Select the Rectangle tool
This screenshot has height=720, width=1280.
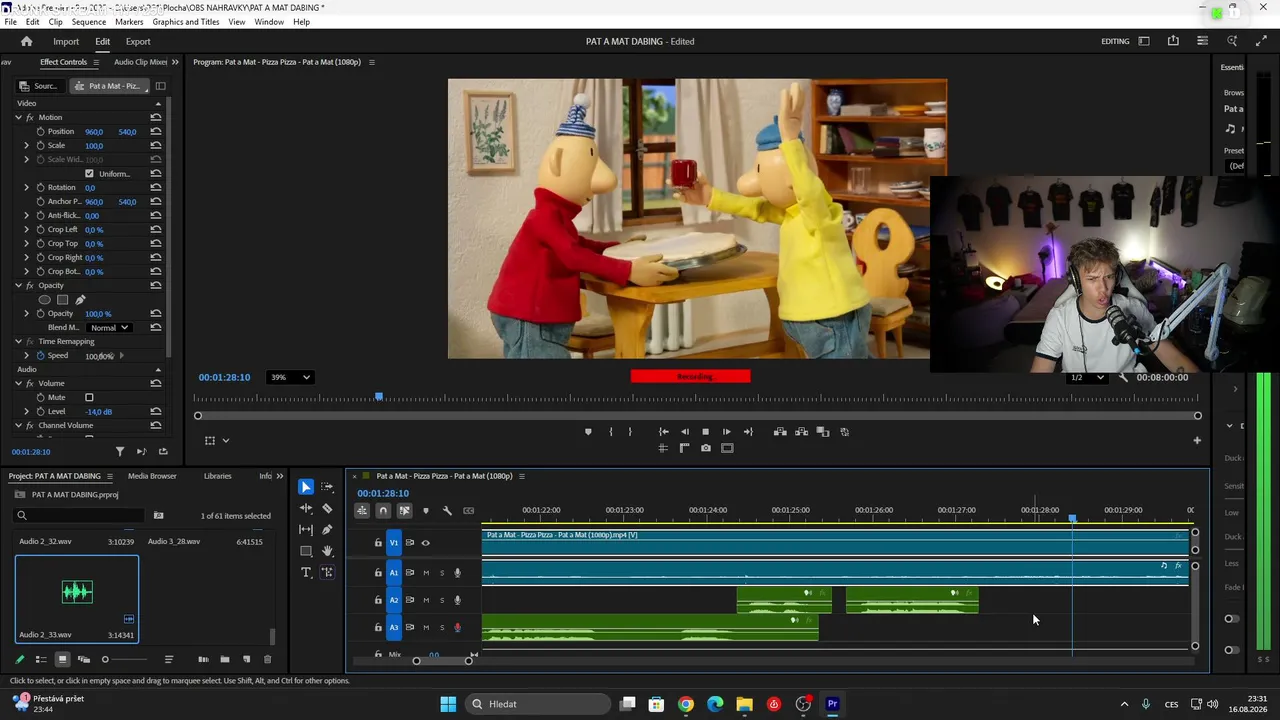[x=306, y=551]
